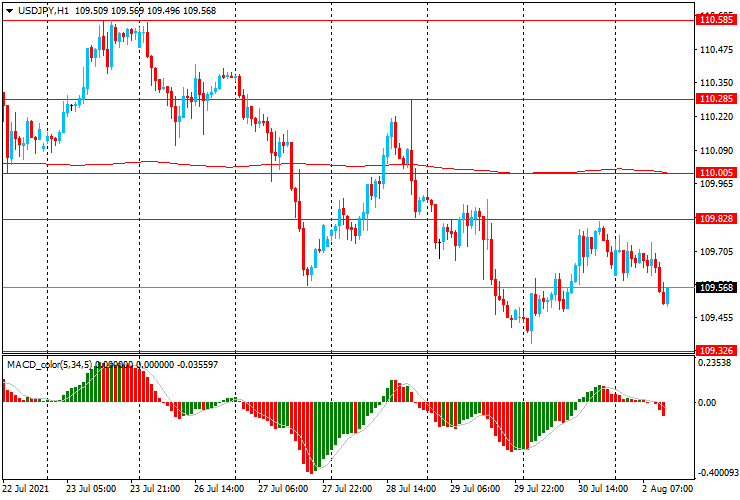Viewport: 740px width, 500px height.
Task: Click the 29 Jul 06:00 time label
Action: click(x=475, y=489)
